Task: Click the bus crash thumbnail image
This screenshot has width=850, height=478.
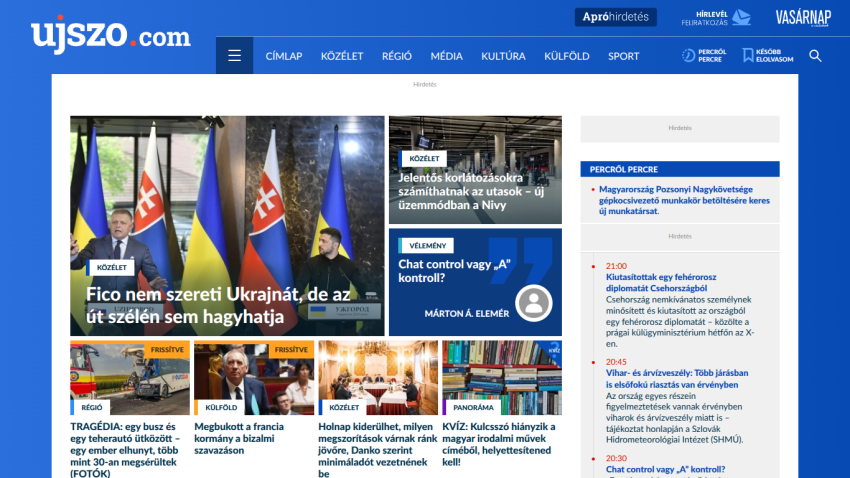Action: tap(130, 377)
